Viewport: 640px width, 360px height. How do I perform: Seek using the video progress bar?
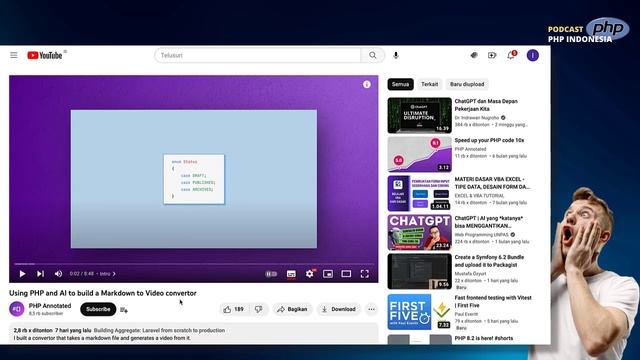(194, 264)
